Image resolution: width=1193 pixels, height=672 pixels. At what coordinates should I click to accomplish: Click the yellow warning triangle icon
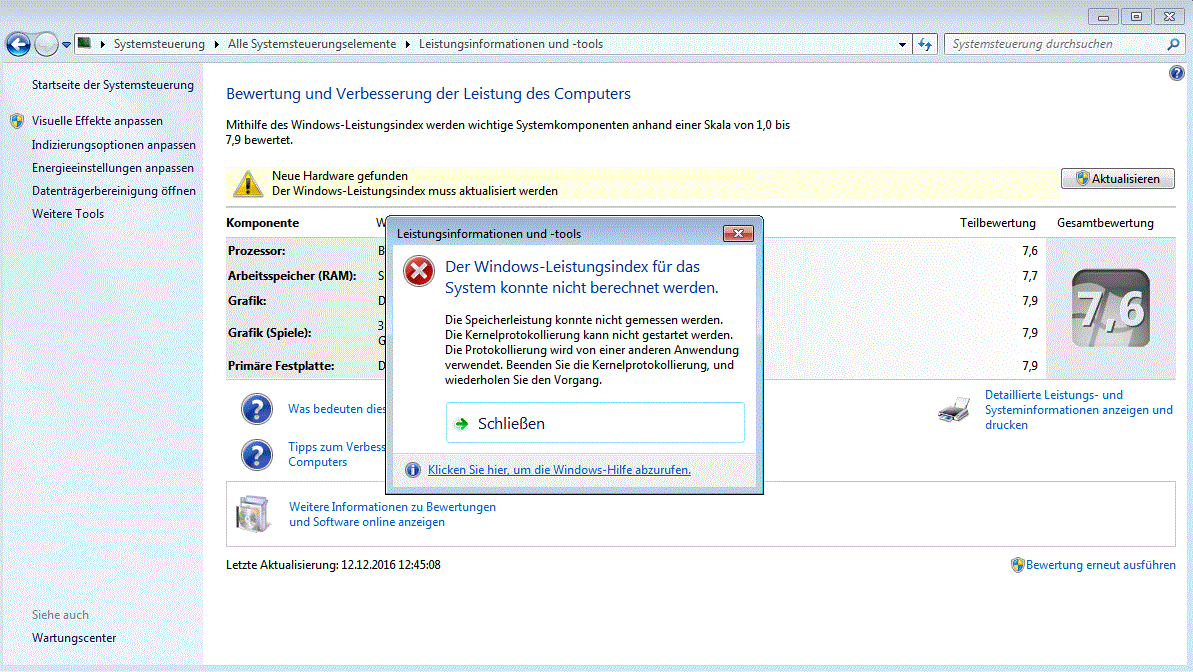pyautogui.click(x=246, y=182)
